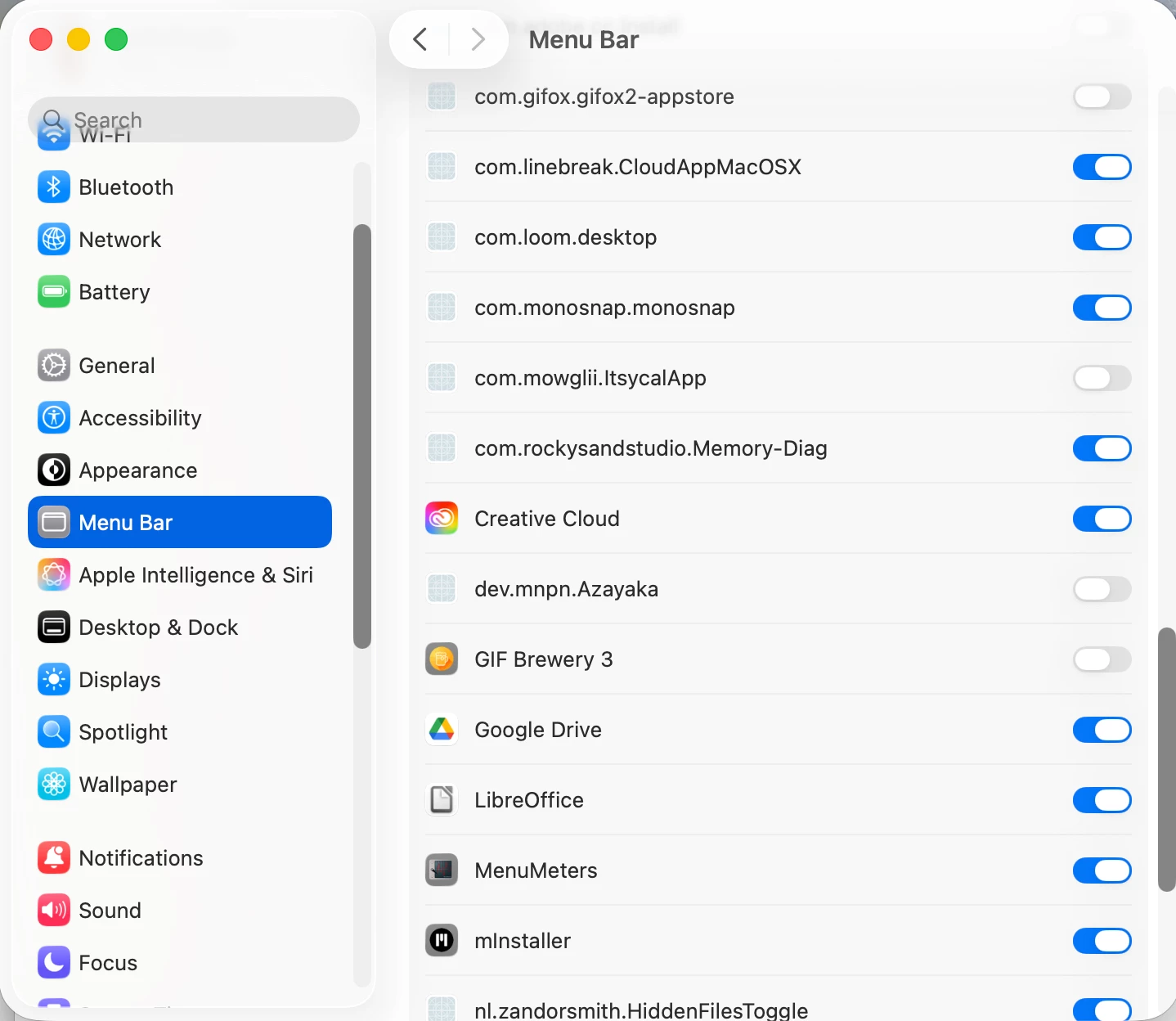Screen dimensions: 1176x1021
Task: Click the Displays sun icon
Action: click(x=54, y=680)
